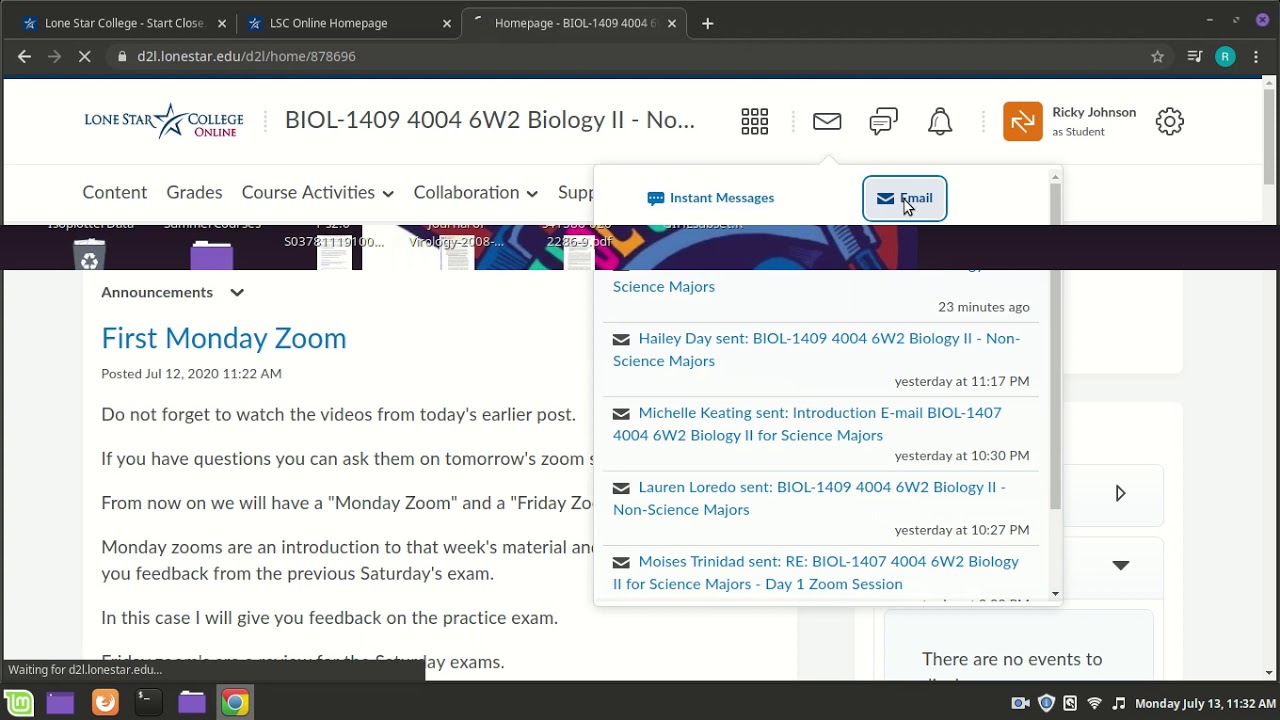1280x720 pixels.
Task: Open Chrome media control icon
Action: click(1194, 57)
